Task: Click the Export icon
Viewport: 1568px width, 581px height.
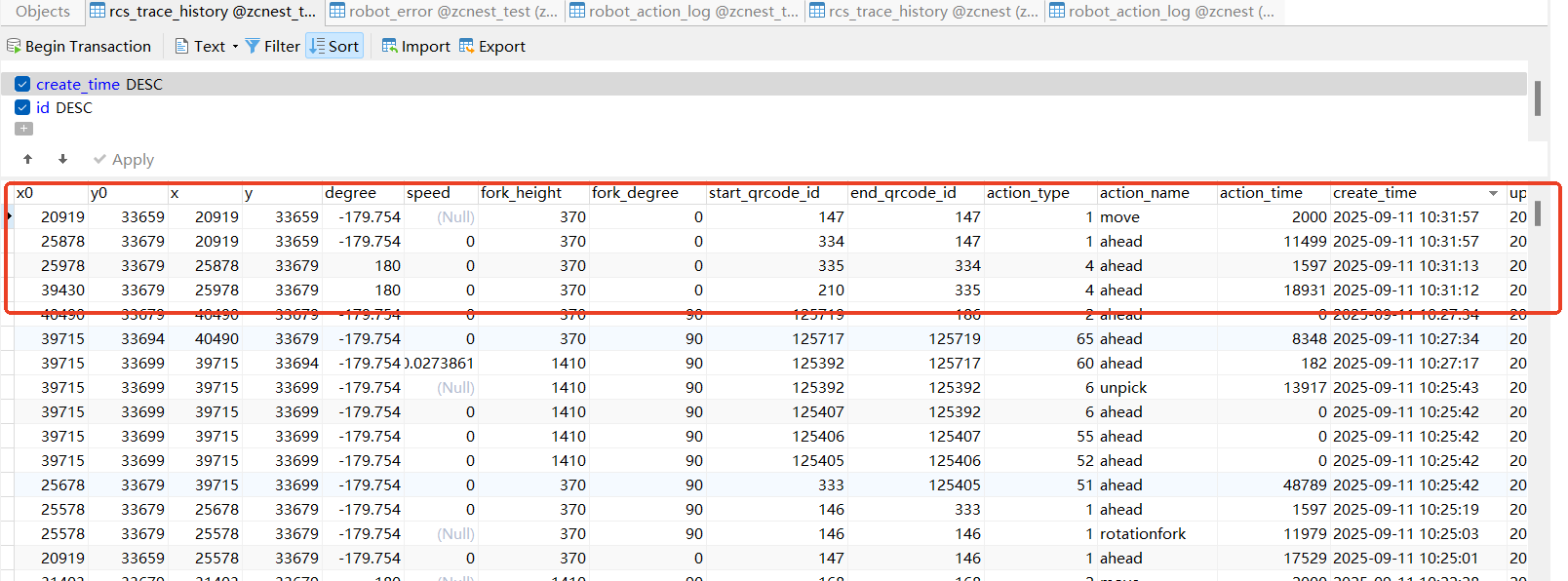Action: coord(467,46)
